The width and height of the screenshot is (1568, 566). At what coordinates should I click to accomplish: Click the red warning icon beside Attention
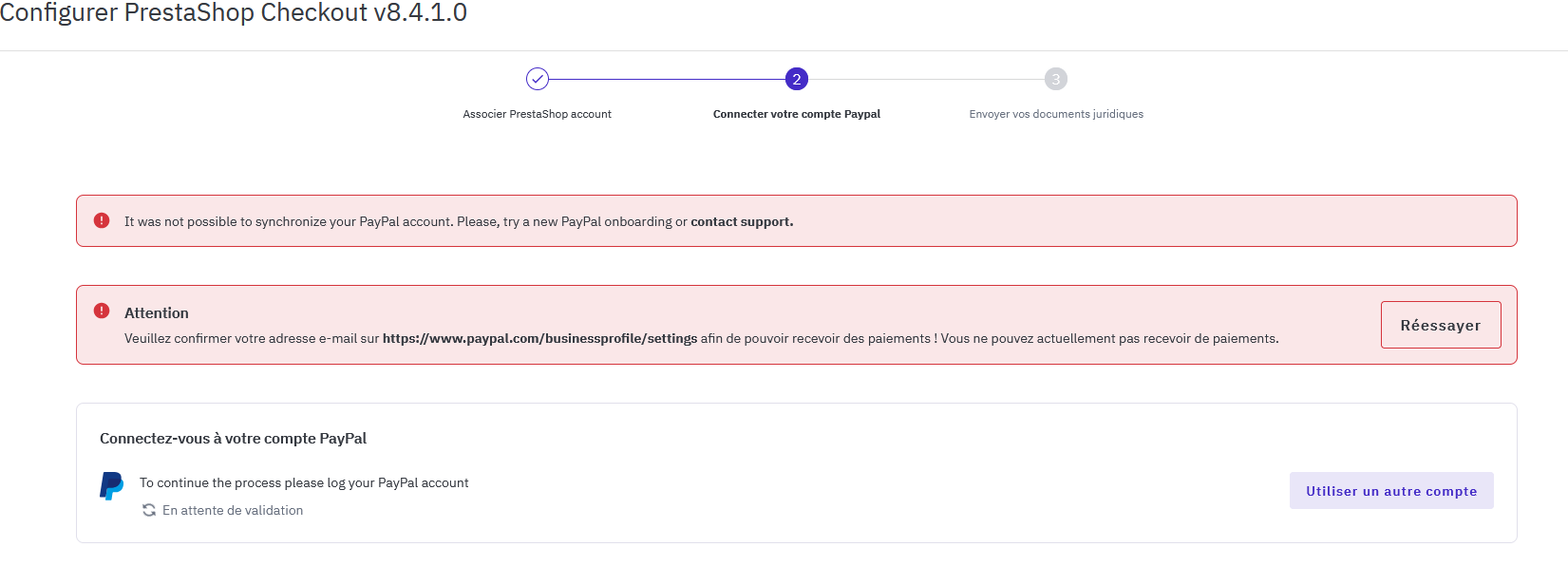click(x=102, y=311)
